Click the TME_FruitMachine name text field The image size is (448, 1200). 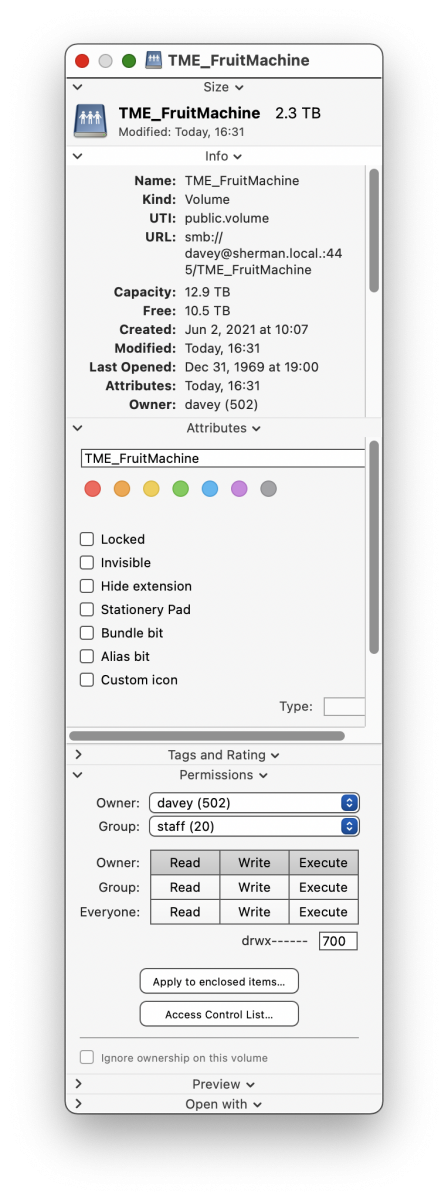[223, 458]
